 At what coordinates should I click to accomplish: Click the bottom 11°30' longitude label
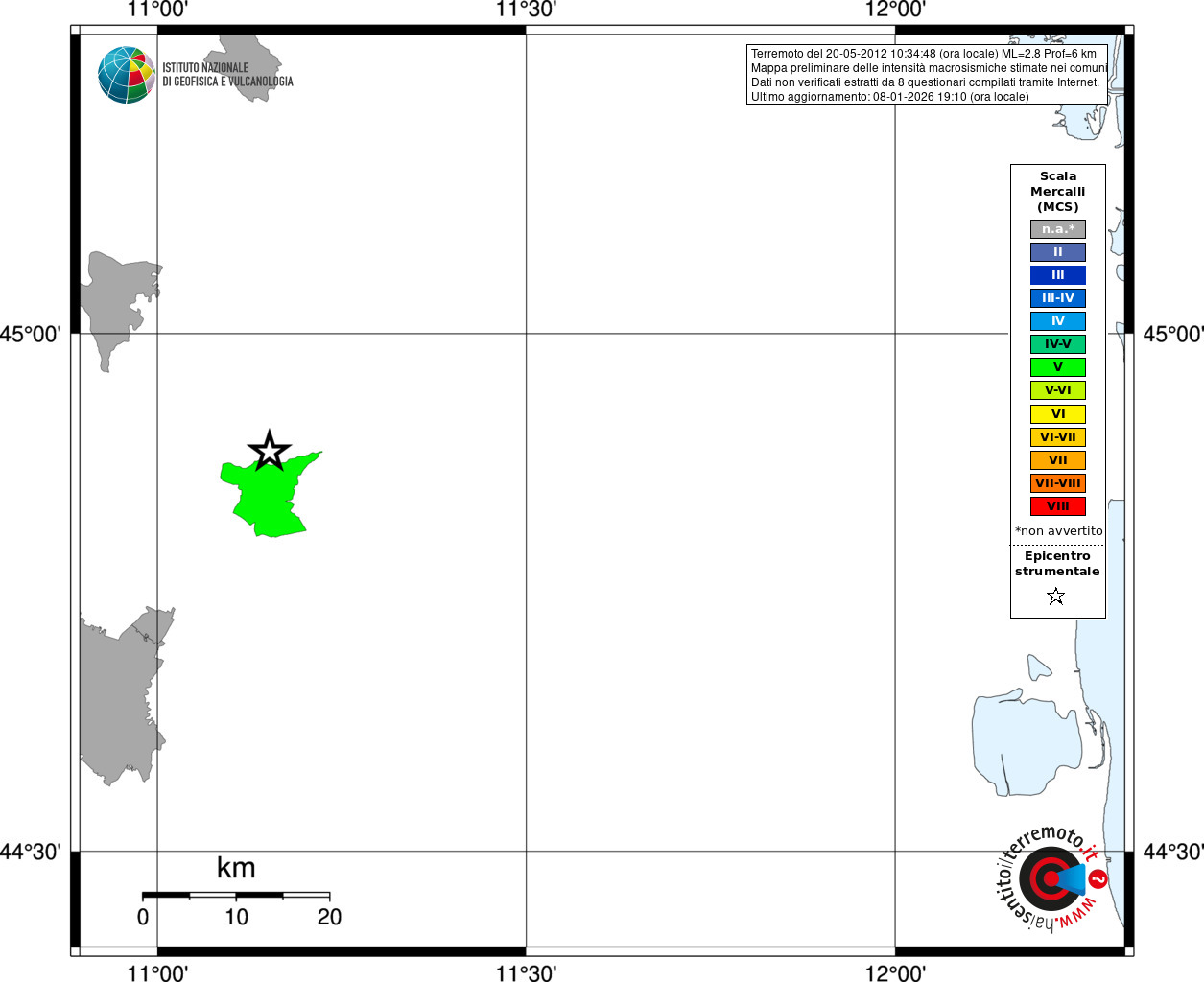coord(526,972)
